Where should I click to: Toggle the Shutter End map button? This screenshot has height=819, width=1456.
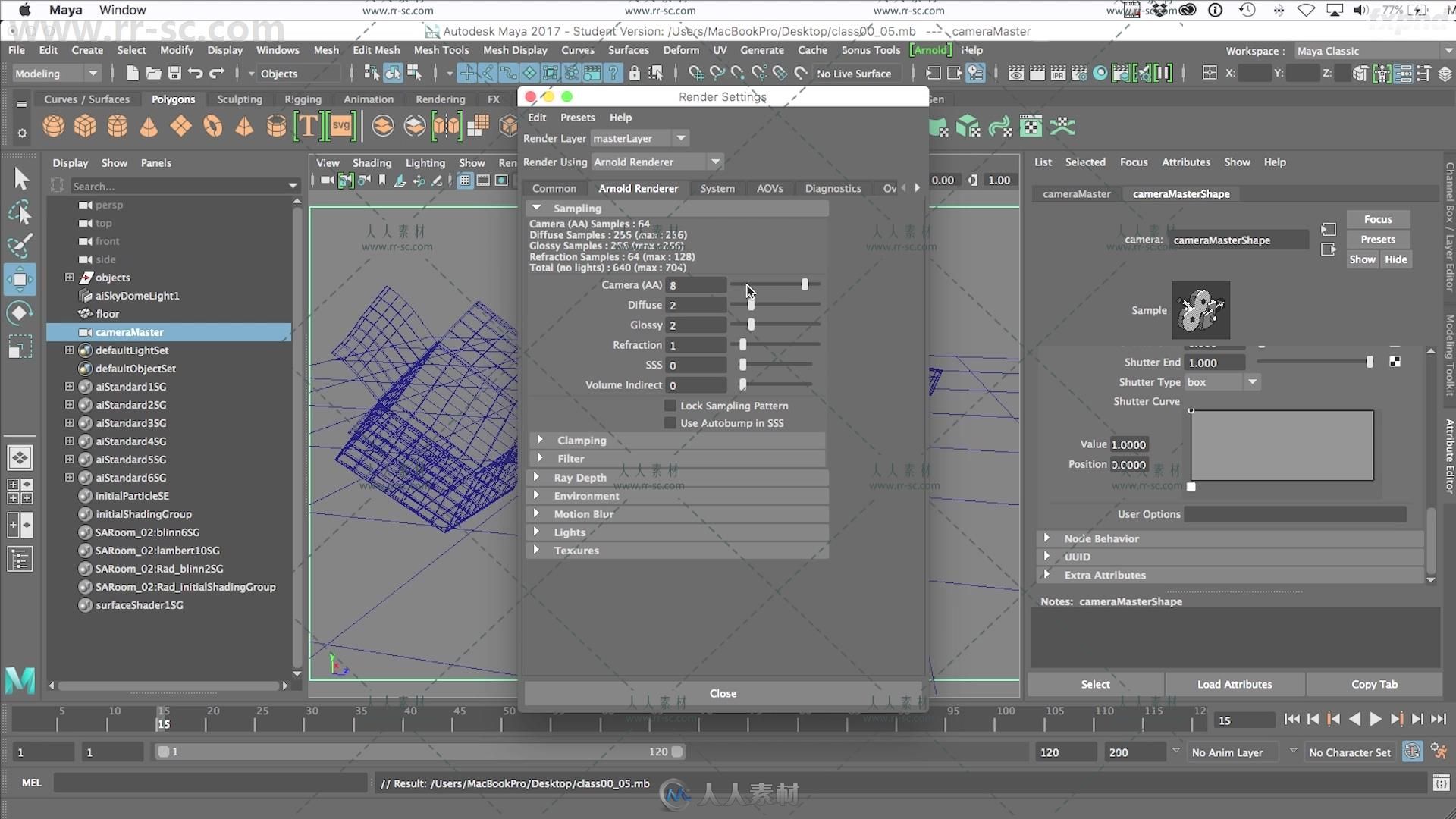click(1395, 362)
